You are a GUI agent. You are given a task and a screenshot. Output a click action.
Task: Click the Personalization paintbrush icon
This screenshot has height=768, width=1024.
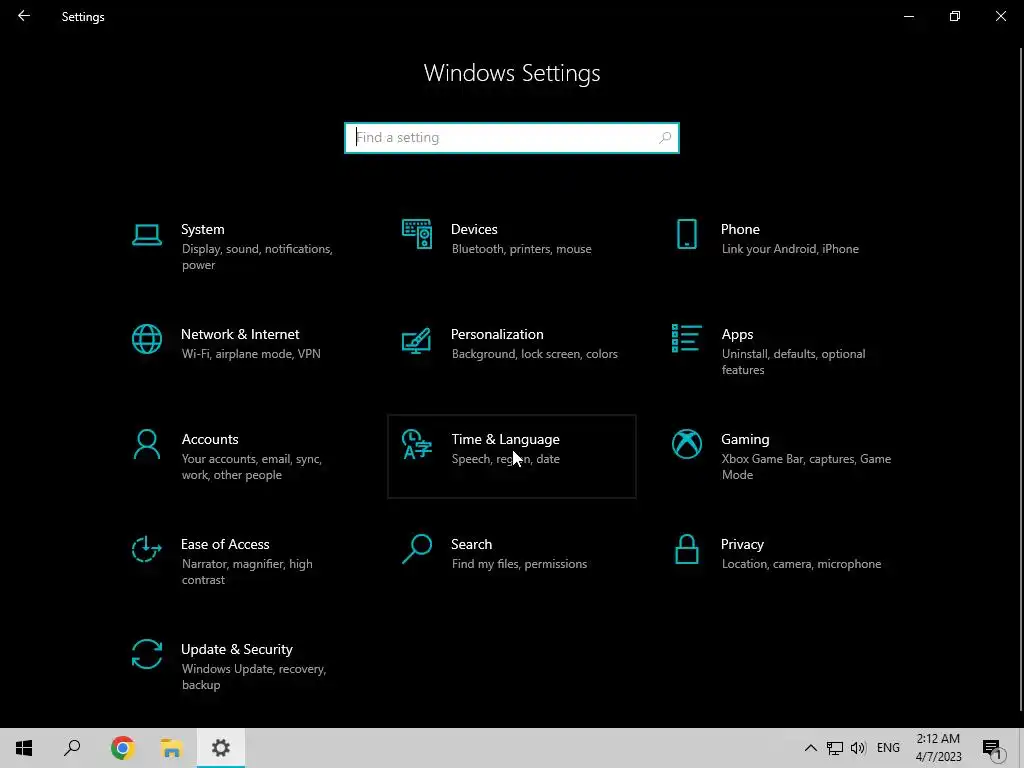pyautogui.click(x=417, y=340)
